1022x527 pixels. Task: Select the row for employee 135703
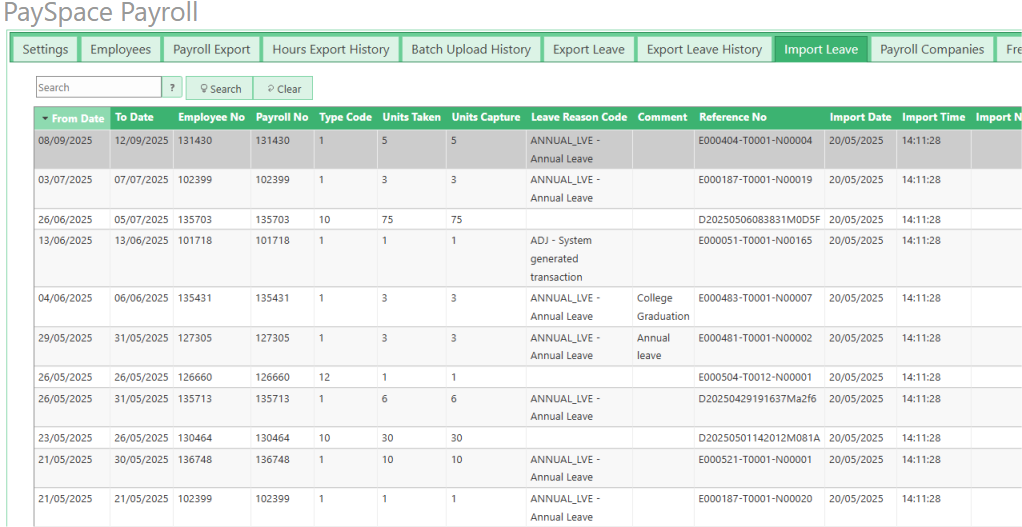point(196,219)
